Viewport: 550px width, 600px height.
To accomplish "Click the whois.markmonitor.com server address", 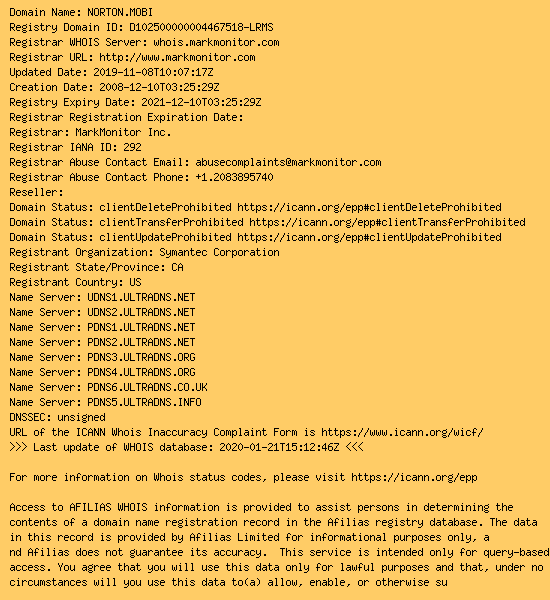I will click(216, 42).
